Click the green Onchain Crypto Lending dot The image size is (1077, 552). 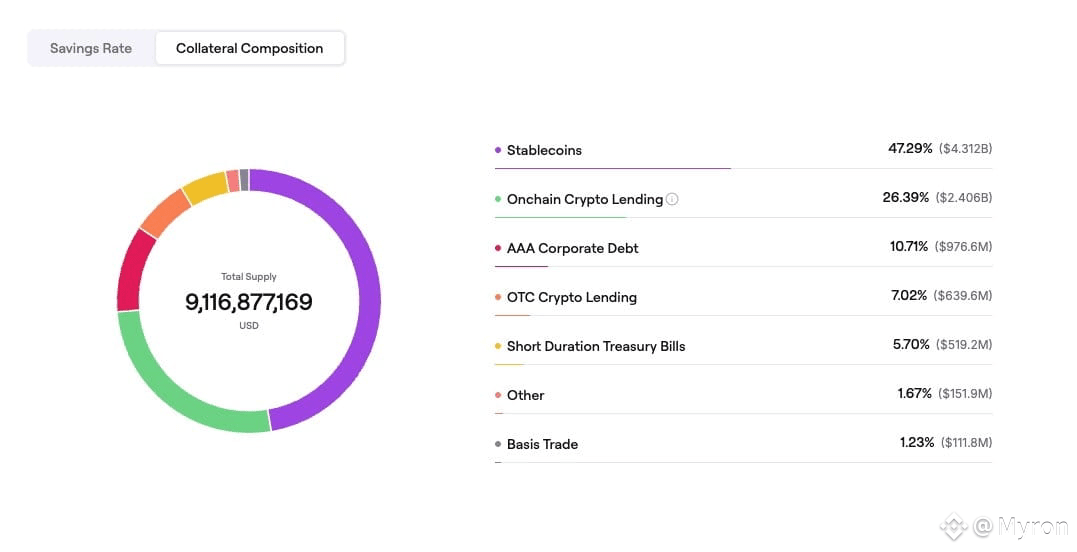[498, 199]
